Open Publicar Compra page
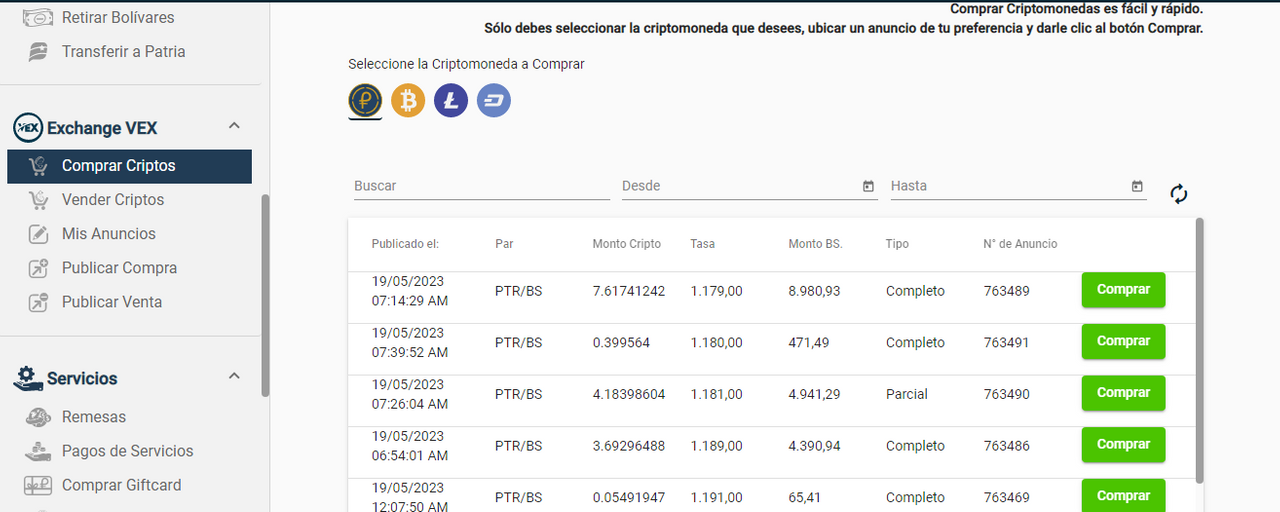 click(119, 268)
